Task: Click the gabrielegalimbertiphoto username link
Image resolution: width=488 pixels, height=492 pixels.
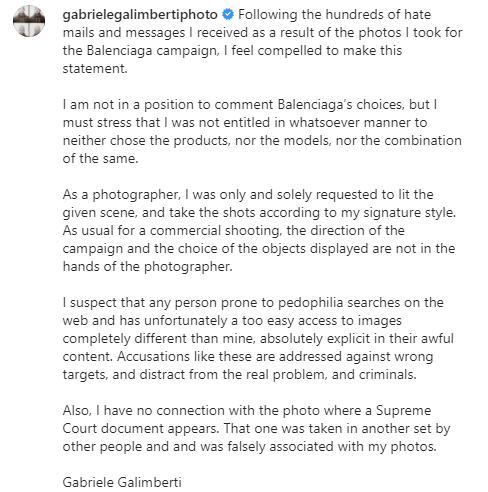Action: point(140,15)
